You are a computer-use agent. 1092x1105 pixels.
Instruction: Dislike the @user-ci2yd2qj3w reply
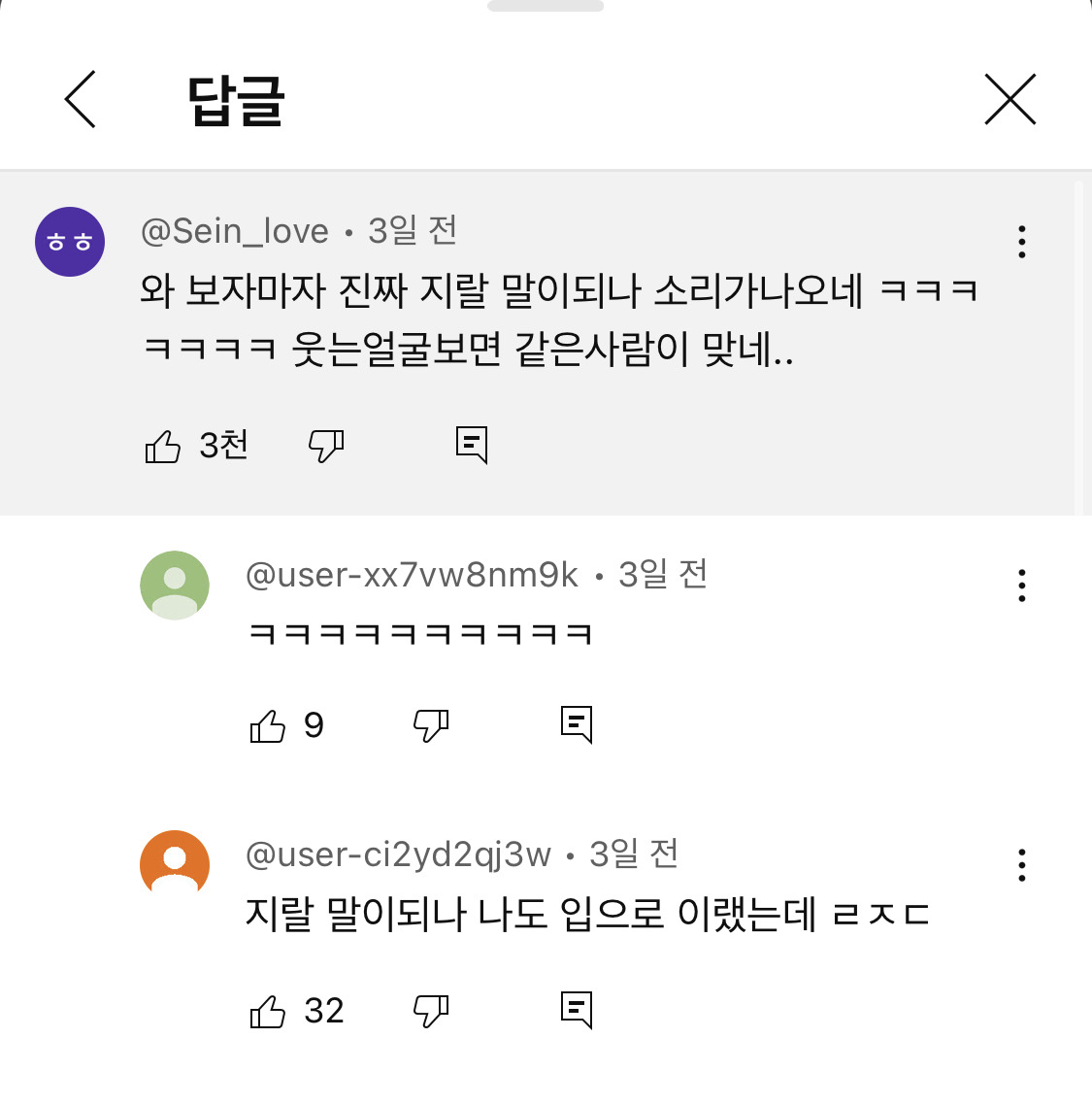431,1011
